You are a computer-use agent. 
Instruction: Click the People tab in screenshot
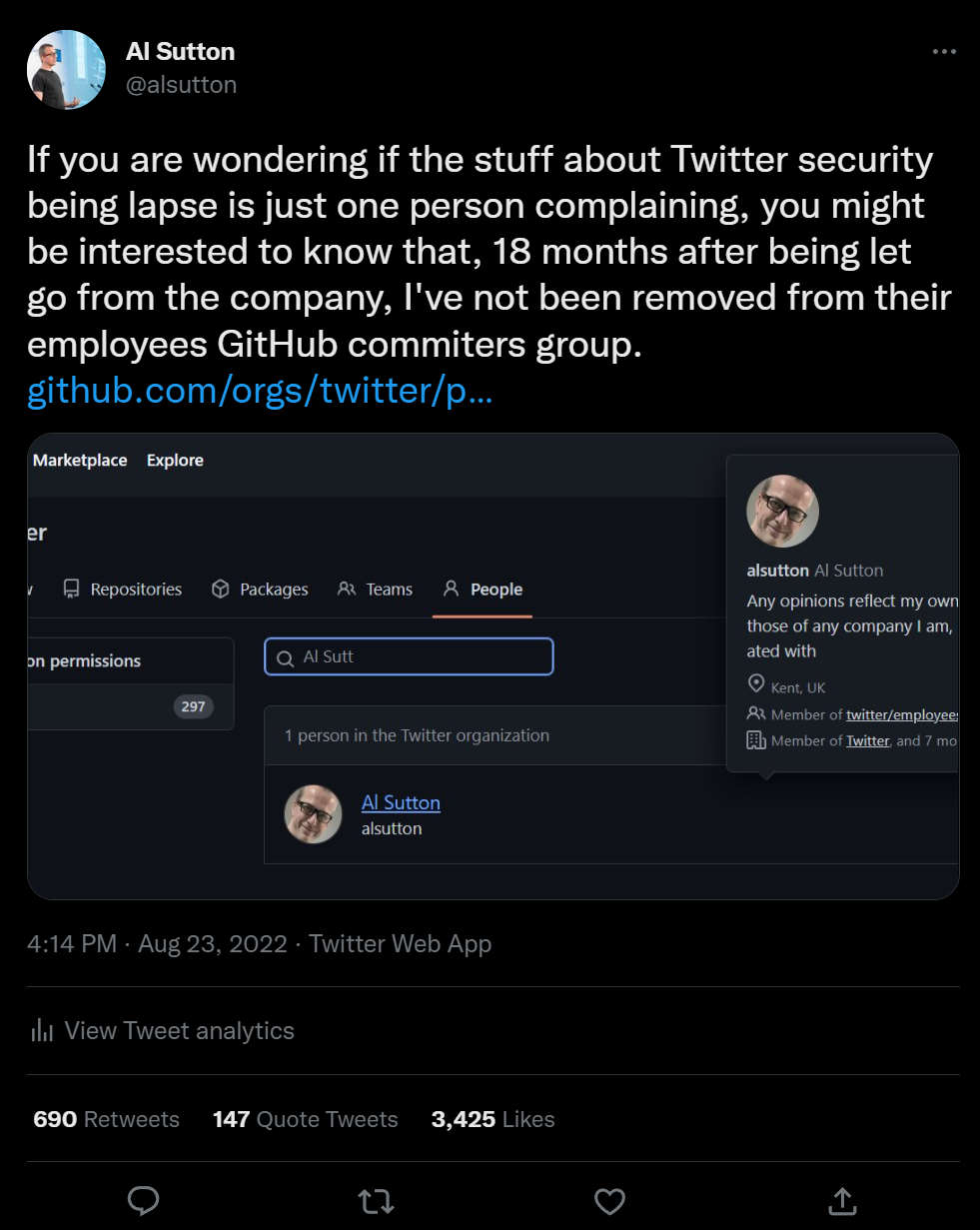click(484, 590)
